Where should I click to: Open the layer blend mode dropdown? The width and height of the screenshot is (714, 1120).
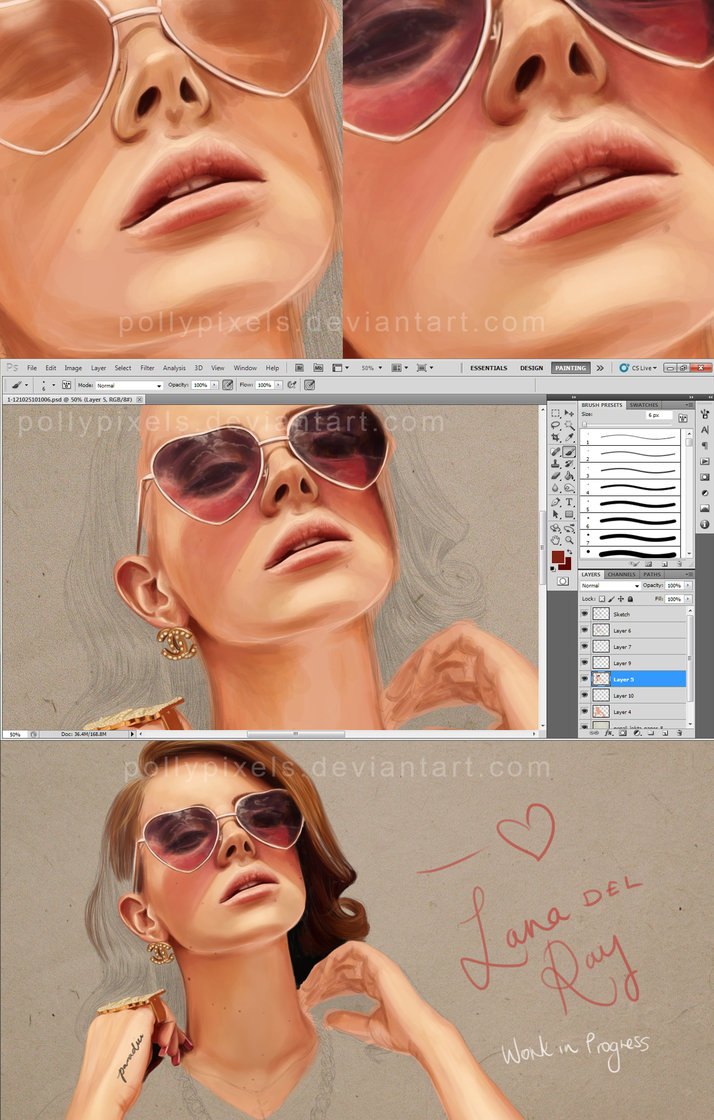coord(611,586)
